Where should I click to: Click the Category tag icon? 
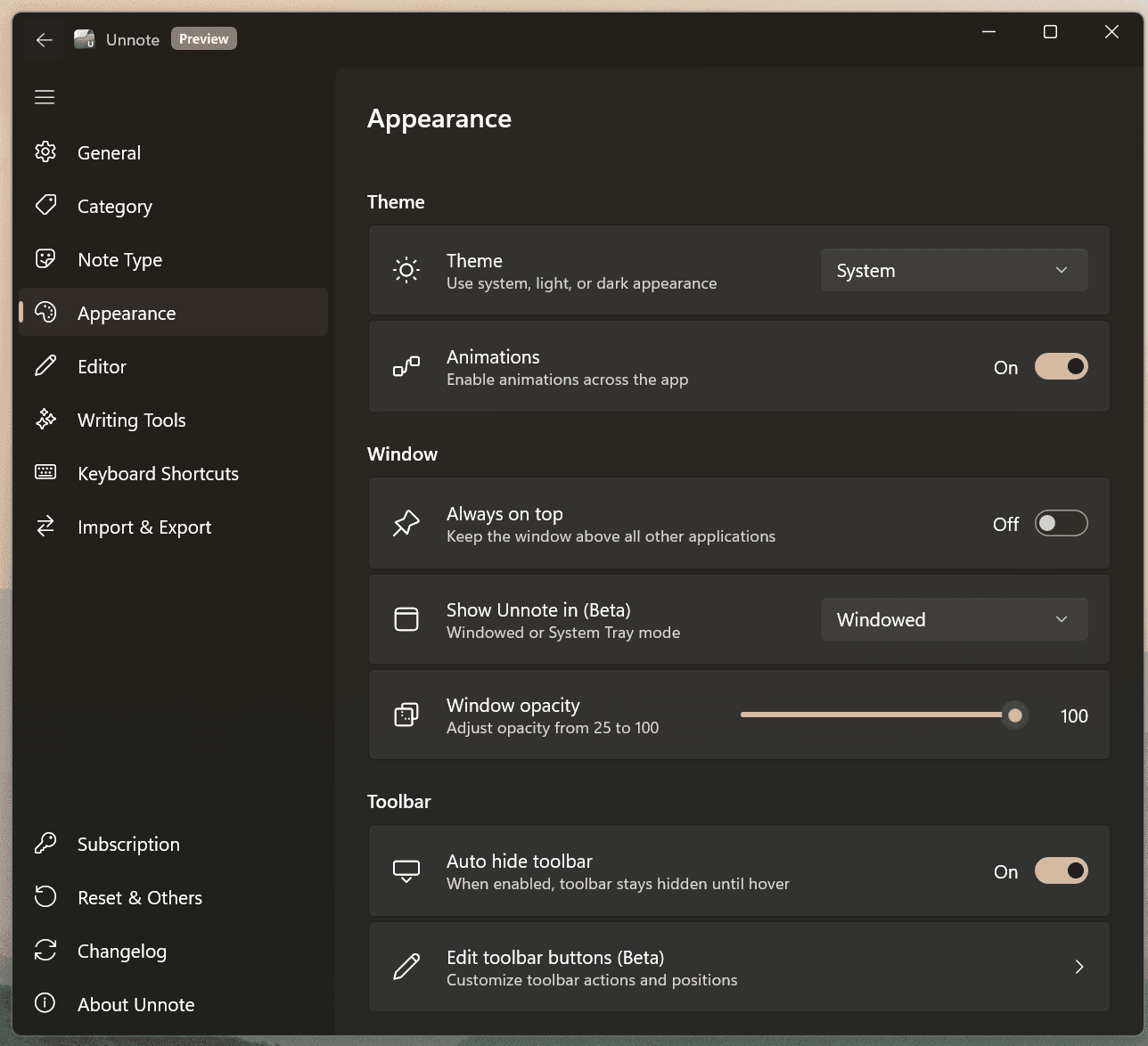(45, 206)
